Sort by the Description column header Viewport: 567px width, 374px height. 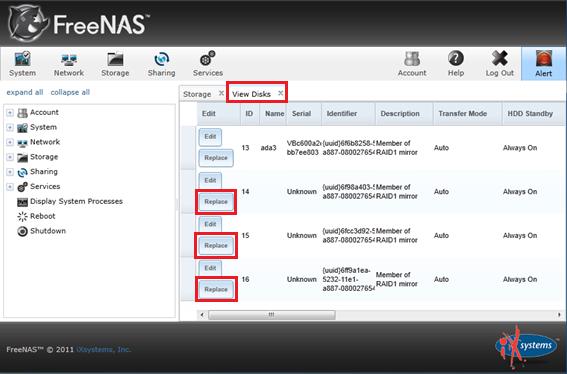coord(404,114)
